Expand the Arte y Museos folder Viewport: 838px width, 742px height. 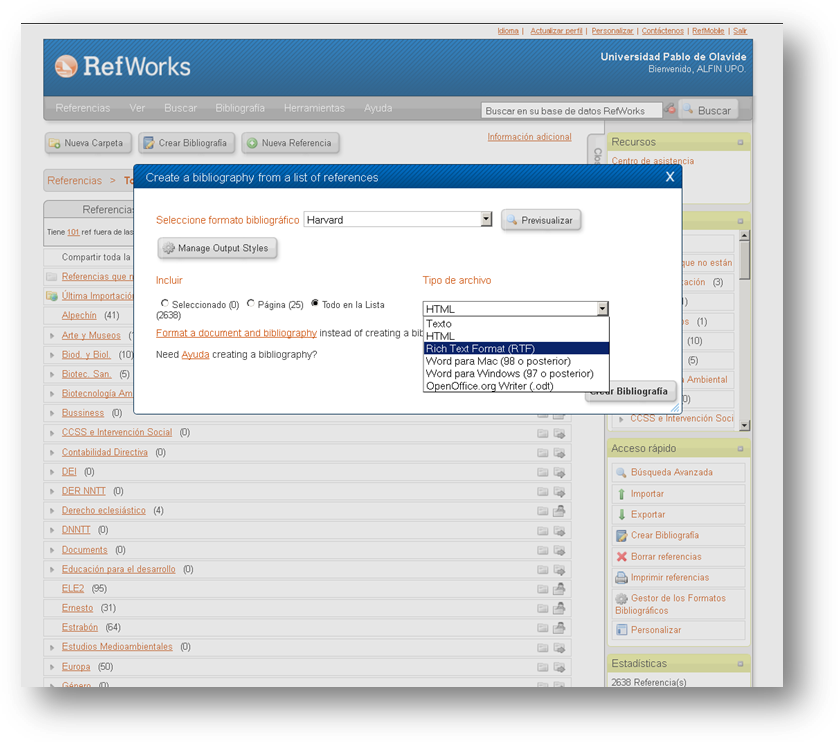(52, 336)
